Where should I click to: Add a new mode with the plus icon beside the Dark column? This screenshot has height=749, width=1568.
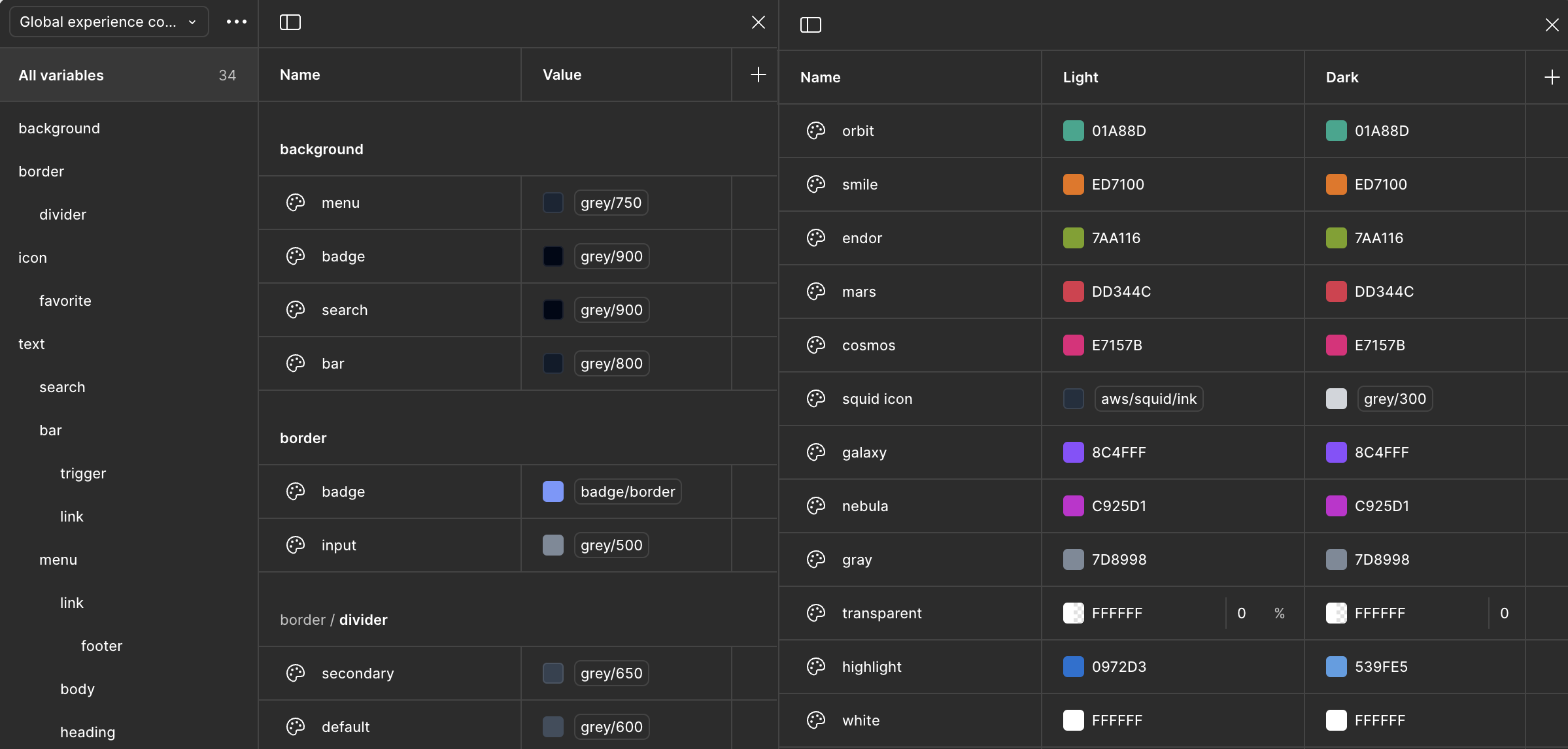tap(1552, 77)
